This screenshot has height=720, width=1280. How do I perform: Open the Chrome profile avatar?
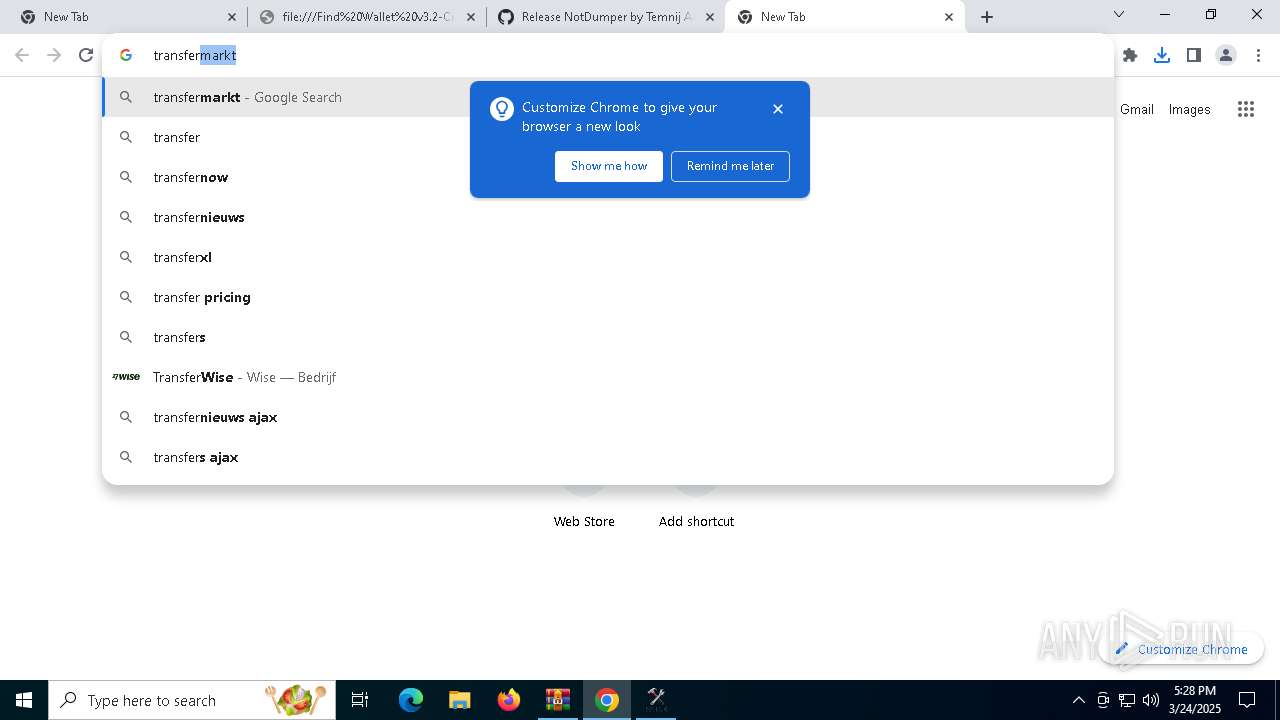(x=1226, y=56)
